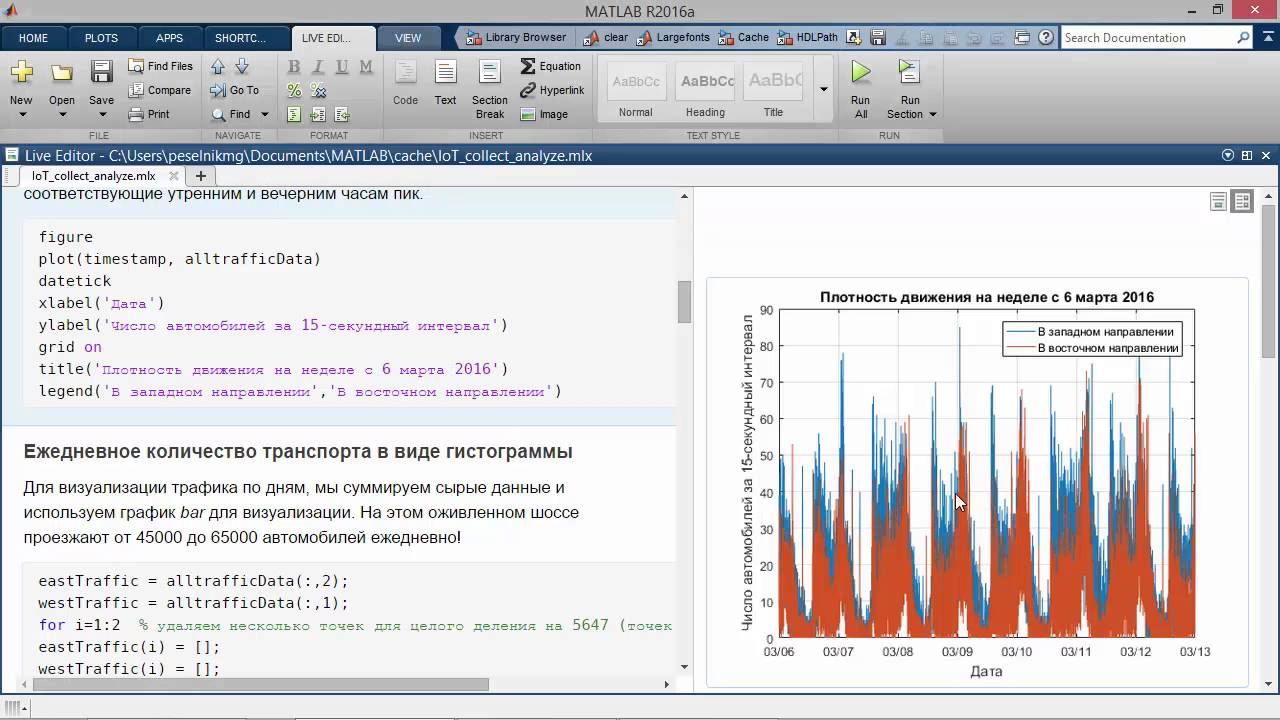The image size is (1280, 720).
Task: Jump to next section with down arrow
Action: [x=241, y=67]
